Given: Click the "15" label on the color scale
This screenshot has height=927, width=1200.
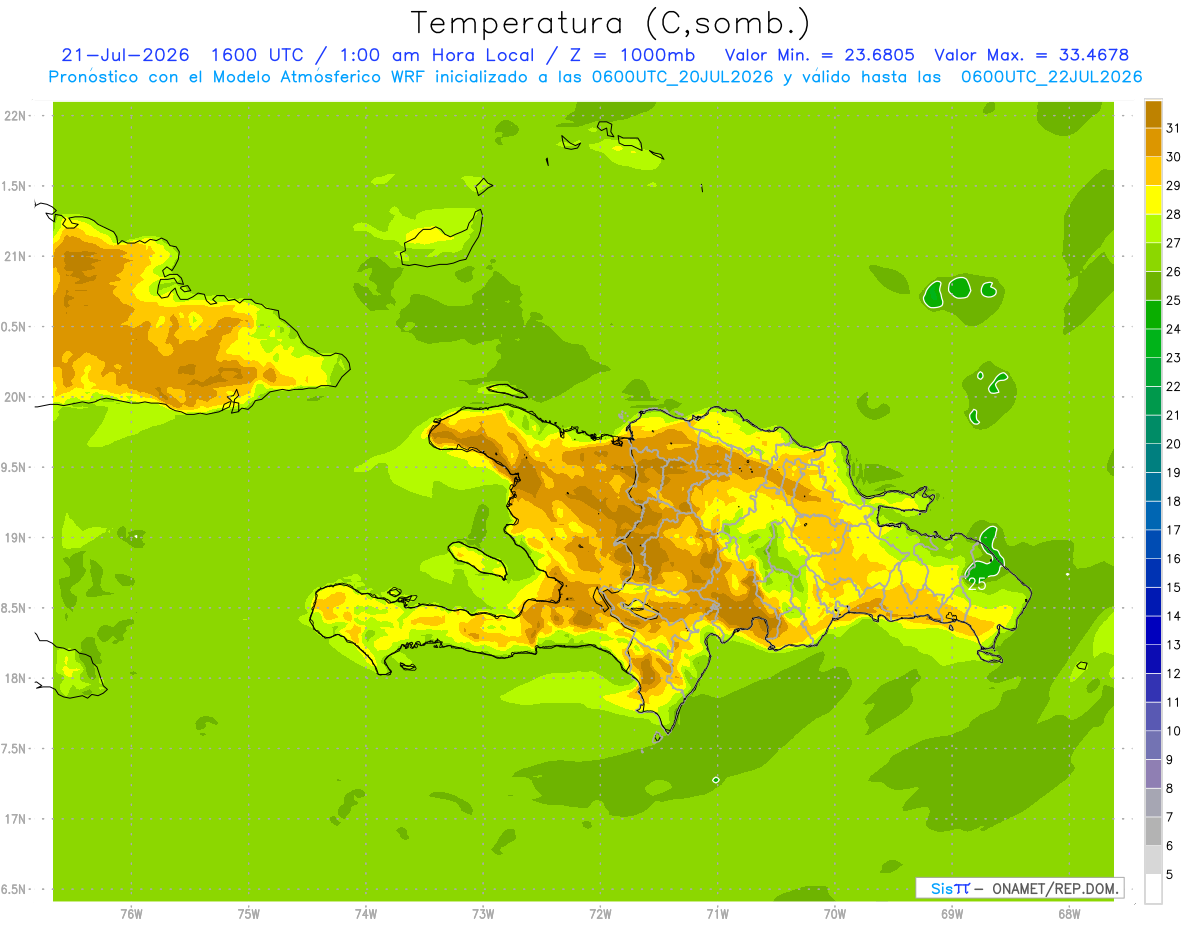Looking at the screenshot, I should [1173, 587].
